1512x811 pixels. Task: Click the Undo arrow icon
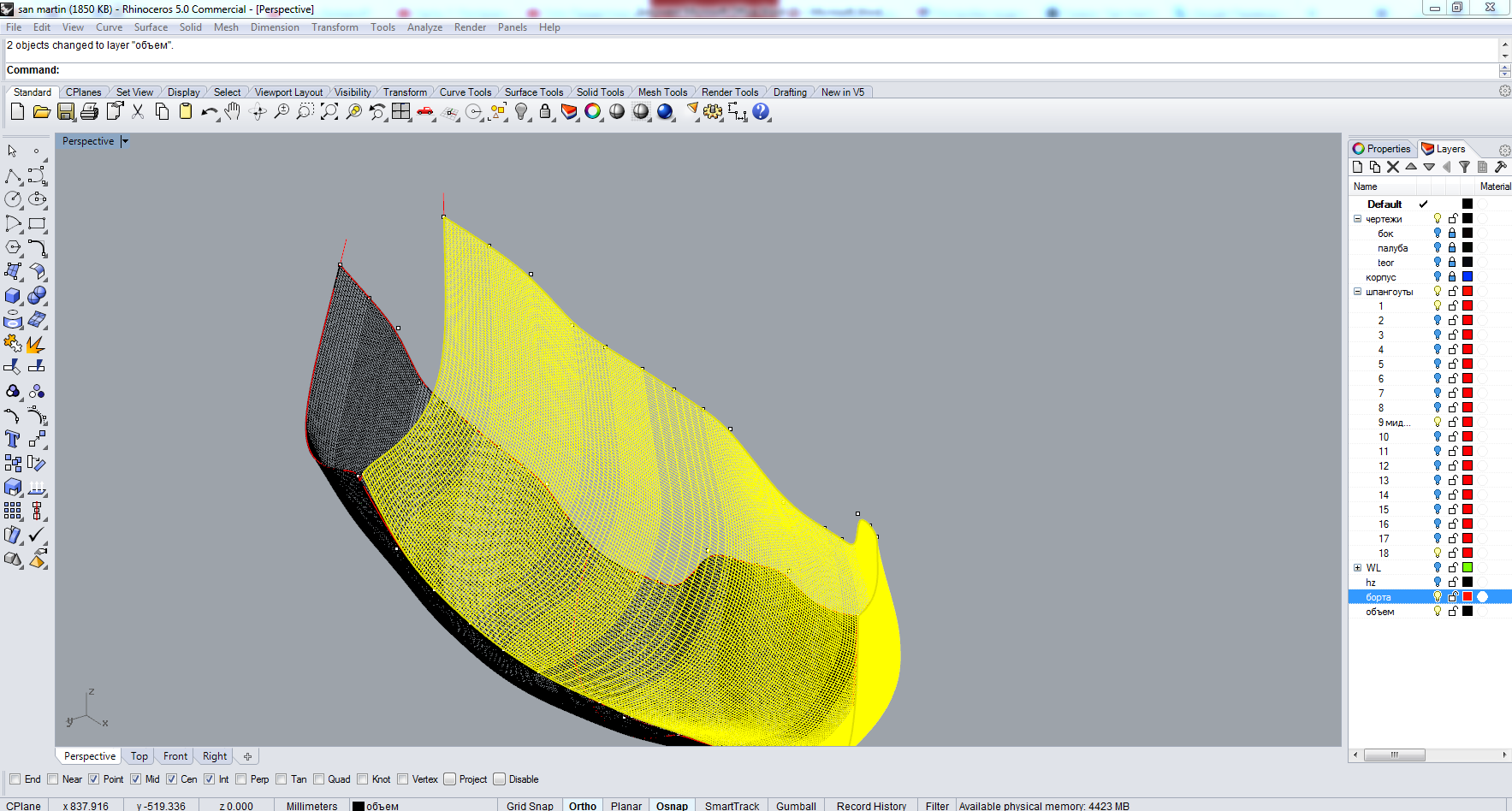209,112
